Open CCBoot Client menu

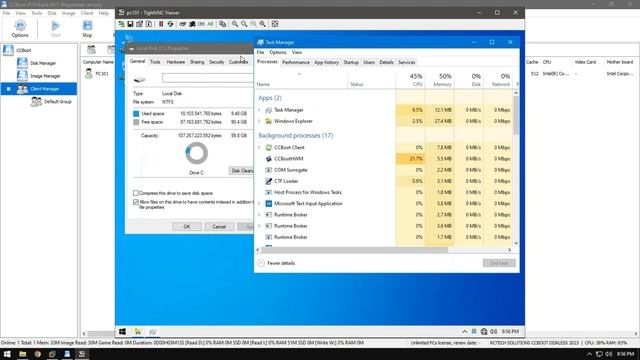[x=87, y=13]
